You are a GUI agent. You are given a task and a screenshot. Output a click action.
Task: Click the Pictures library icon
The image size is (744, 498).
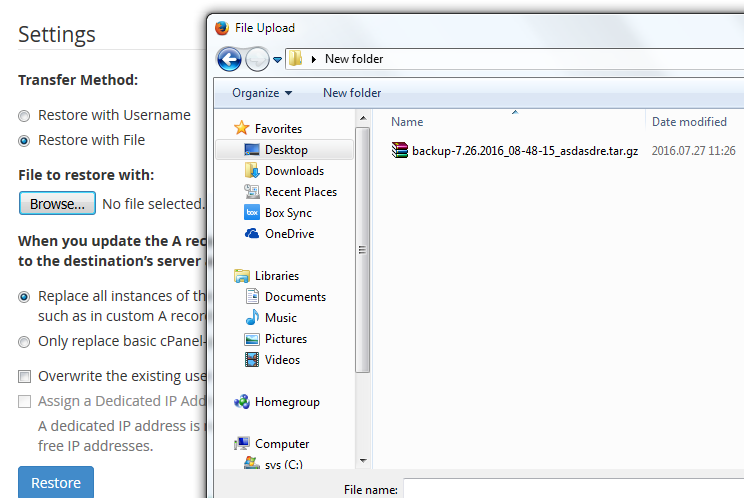252,339
